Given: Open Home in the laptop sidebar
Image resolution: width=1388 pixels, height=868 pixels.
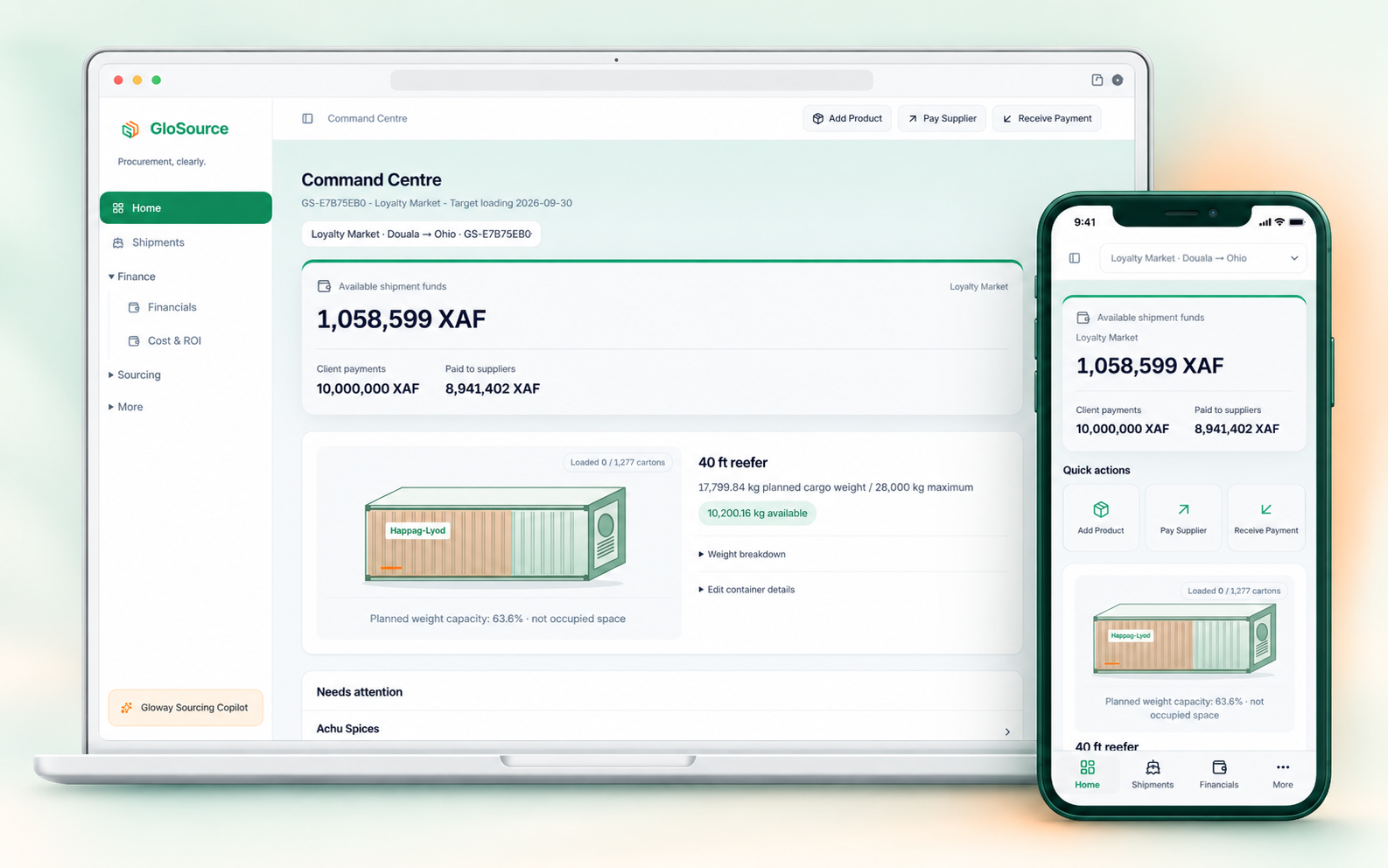Looking at the screenshot, I should click(x=186, y=208).
